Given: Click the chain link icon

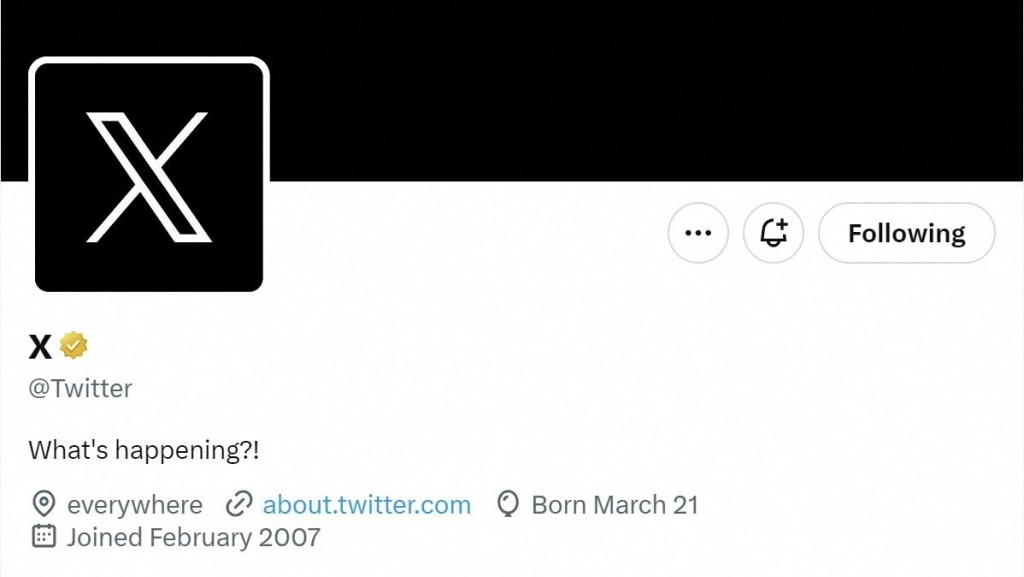Looking at the screenshot, I should point(239,505).
